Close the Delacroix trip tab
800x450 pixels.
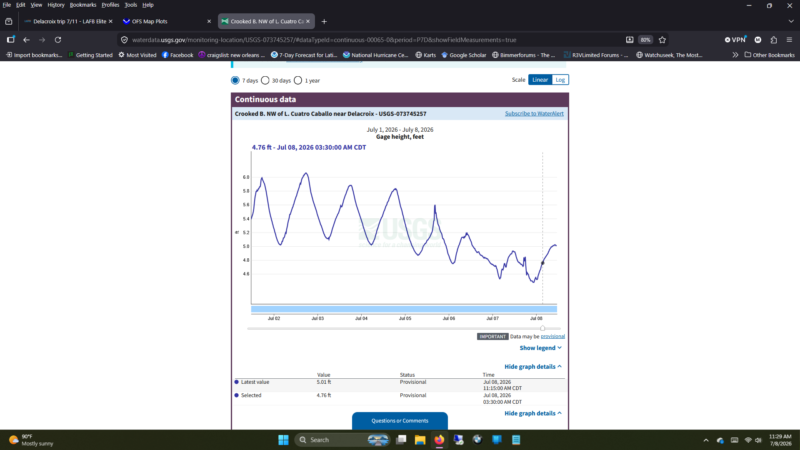point(111,21)
